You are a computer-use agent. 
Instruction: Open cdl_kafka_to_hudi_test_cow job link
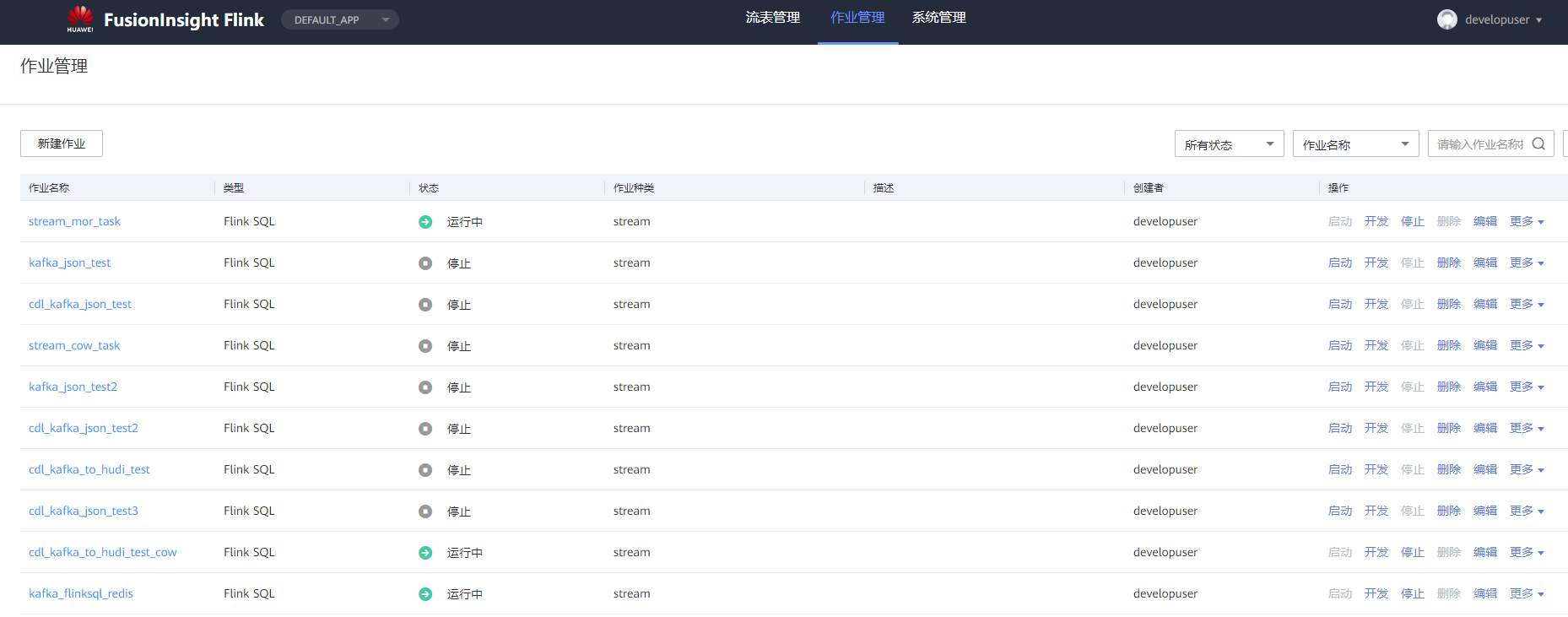(103, 552)
